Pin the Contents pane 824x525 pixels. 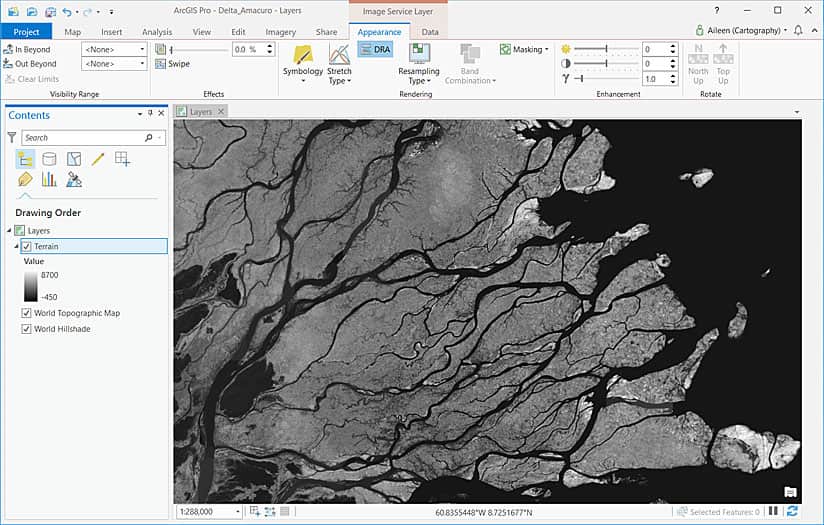coord(150,113)
